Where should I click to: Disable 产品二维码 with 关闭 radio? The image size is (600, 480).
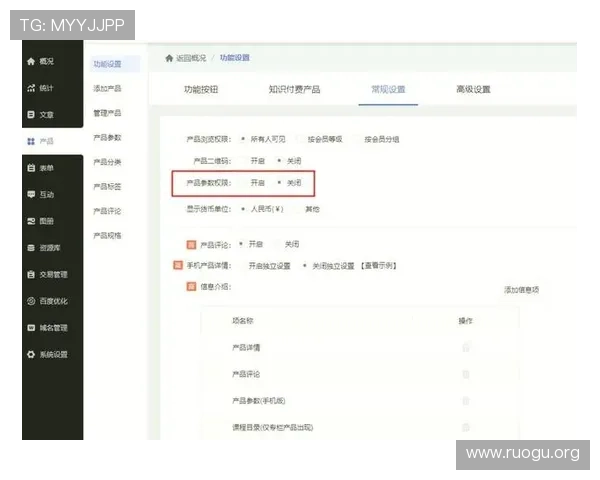[x=279, y=161]
